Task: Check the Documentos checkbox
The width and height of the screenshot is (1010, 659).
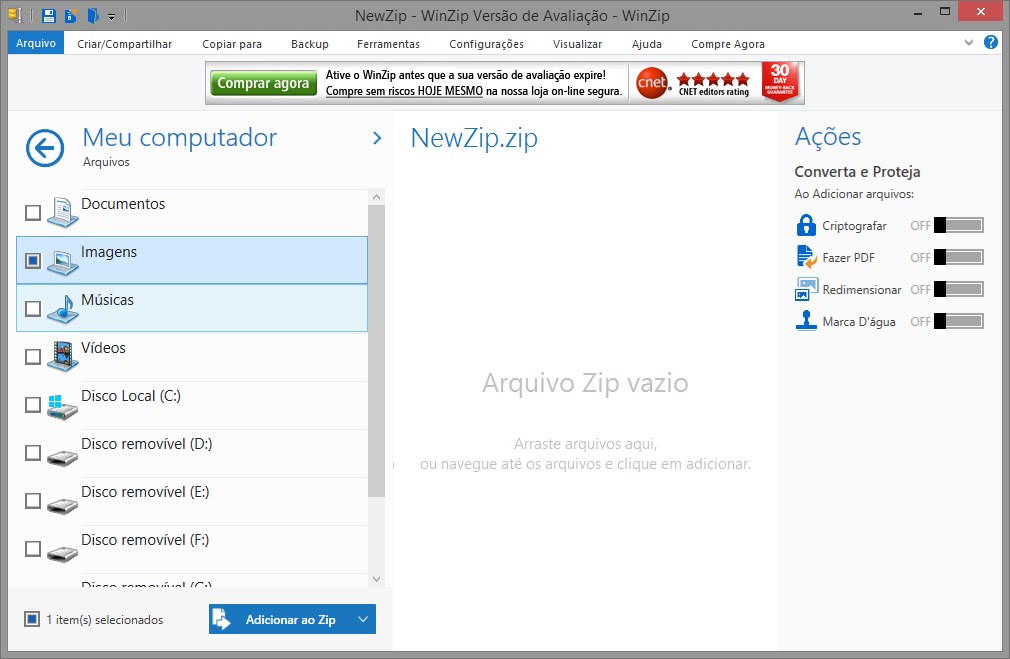Action: tap(33, 213)
